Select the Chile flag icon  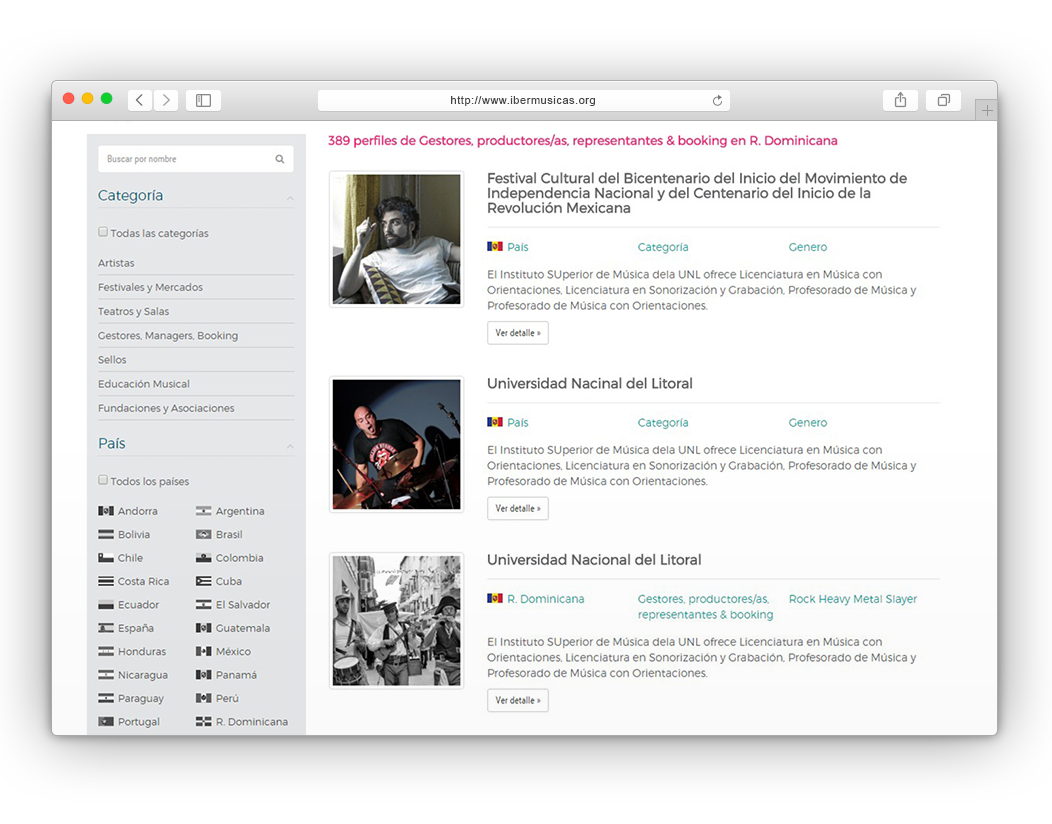tap(106, 558)
